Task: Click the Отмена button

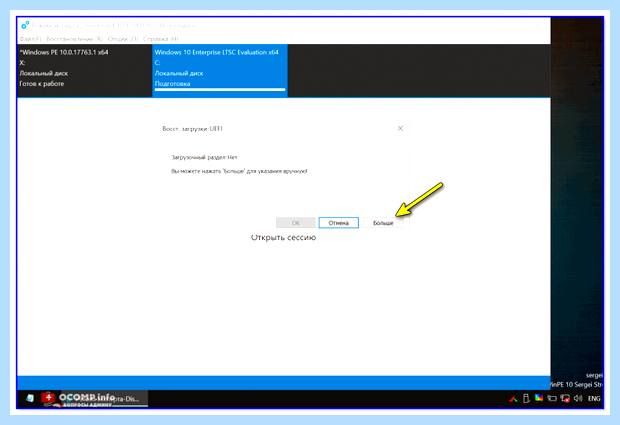Action: coord(338,223)
